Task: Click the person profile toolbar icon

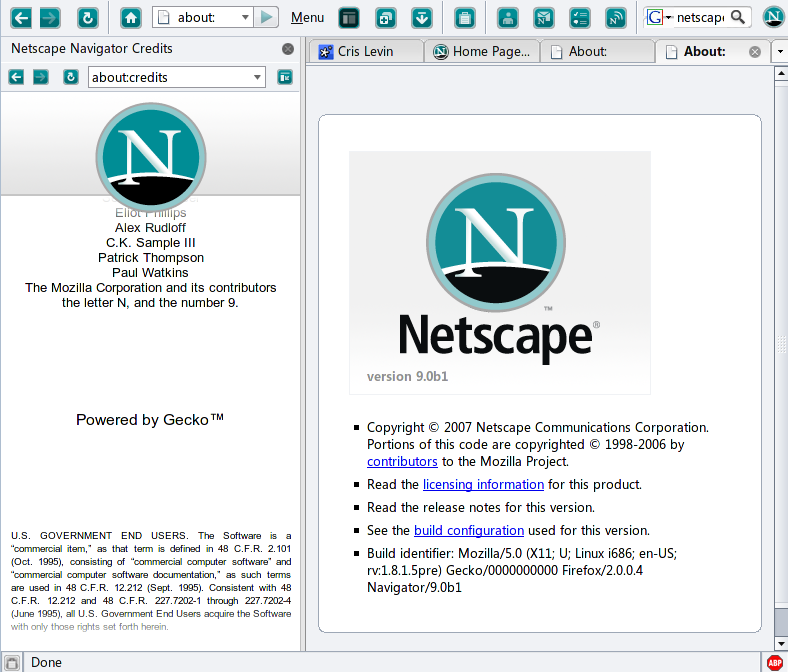Action: [x=508, y=18]
